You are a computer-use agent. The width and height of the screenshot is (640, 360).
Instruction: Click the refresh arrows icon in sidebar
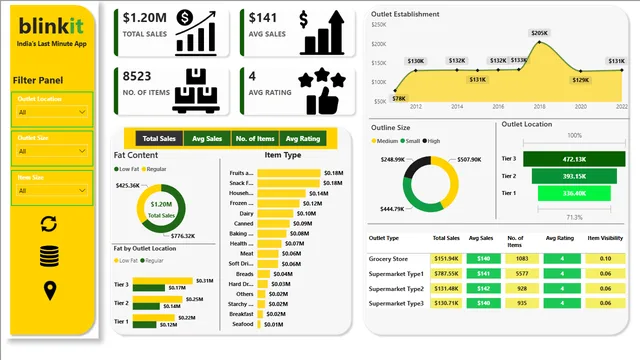(x=49, y=224)
